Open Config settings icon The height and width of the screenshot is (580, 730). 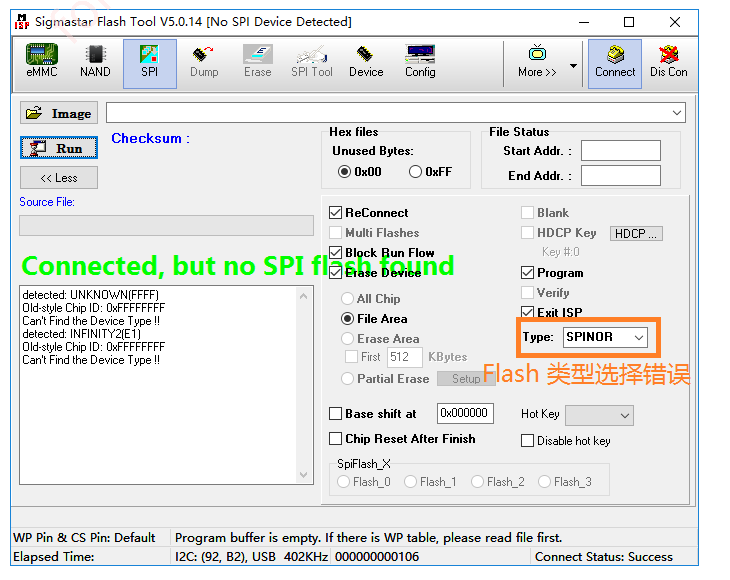[420, 61]
